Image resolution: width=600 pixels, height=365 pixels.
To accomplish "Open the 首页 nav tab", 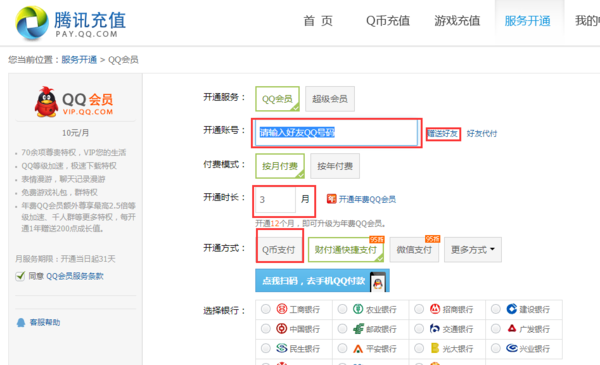I will pos(318,21).
